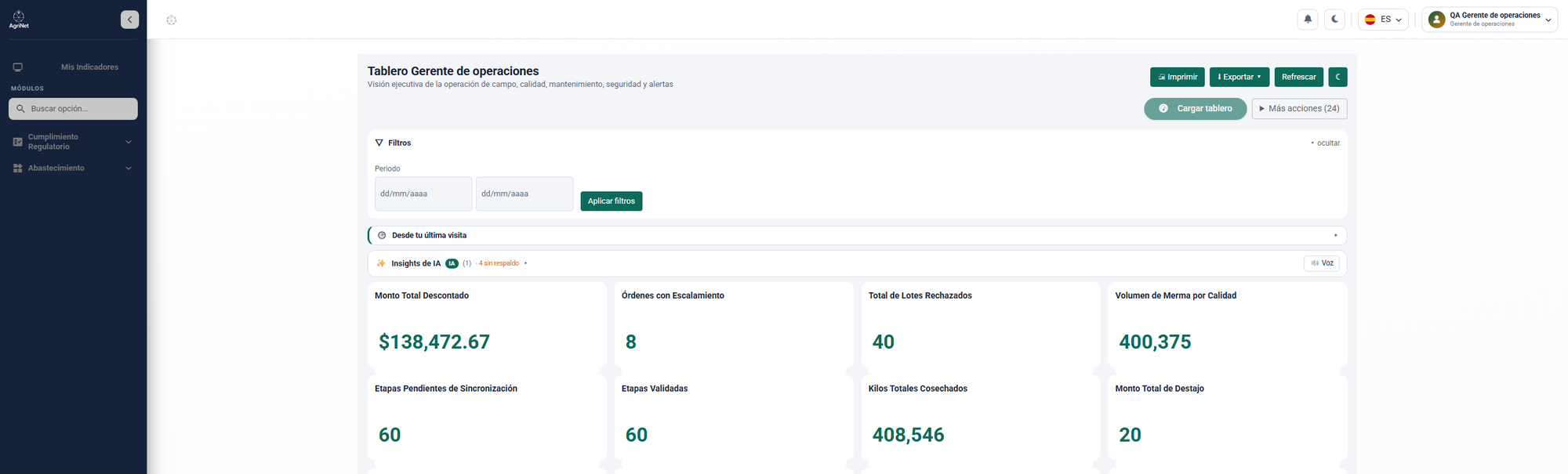The image size is (1568, 474).
Task: Click the Abastecimiento module icon
Action: tap(18, 168)
